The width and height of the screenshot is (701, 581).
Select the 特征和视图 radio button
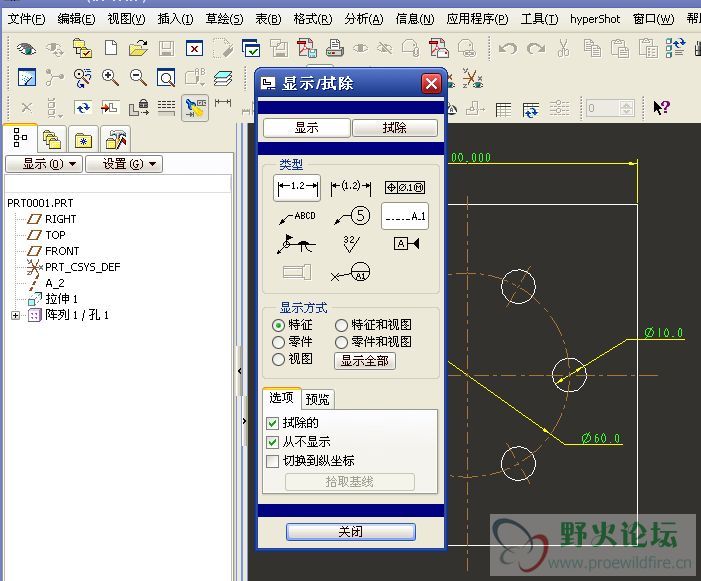point(341,325)
